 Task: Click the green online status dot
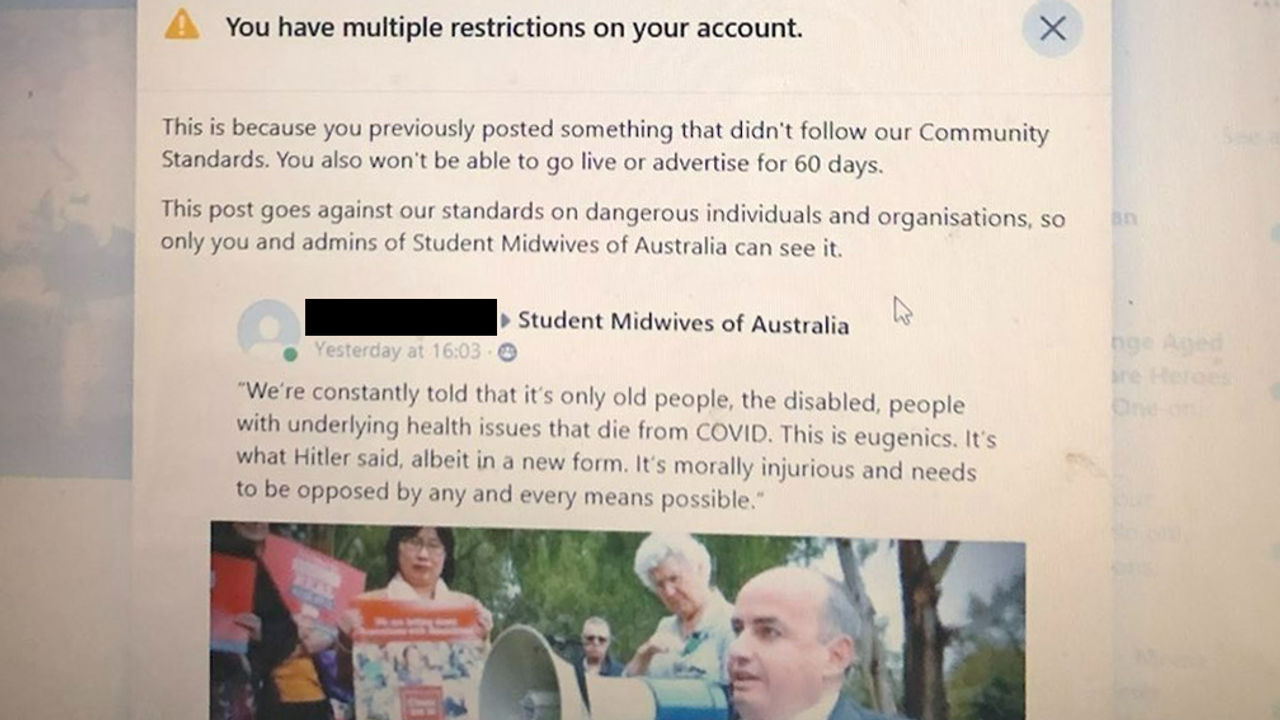(x=290, y=354)
